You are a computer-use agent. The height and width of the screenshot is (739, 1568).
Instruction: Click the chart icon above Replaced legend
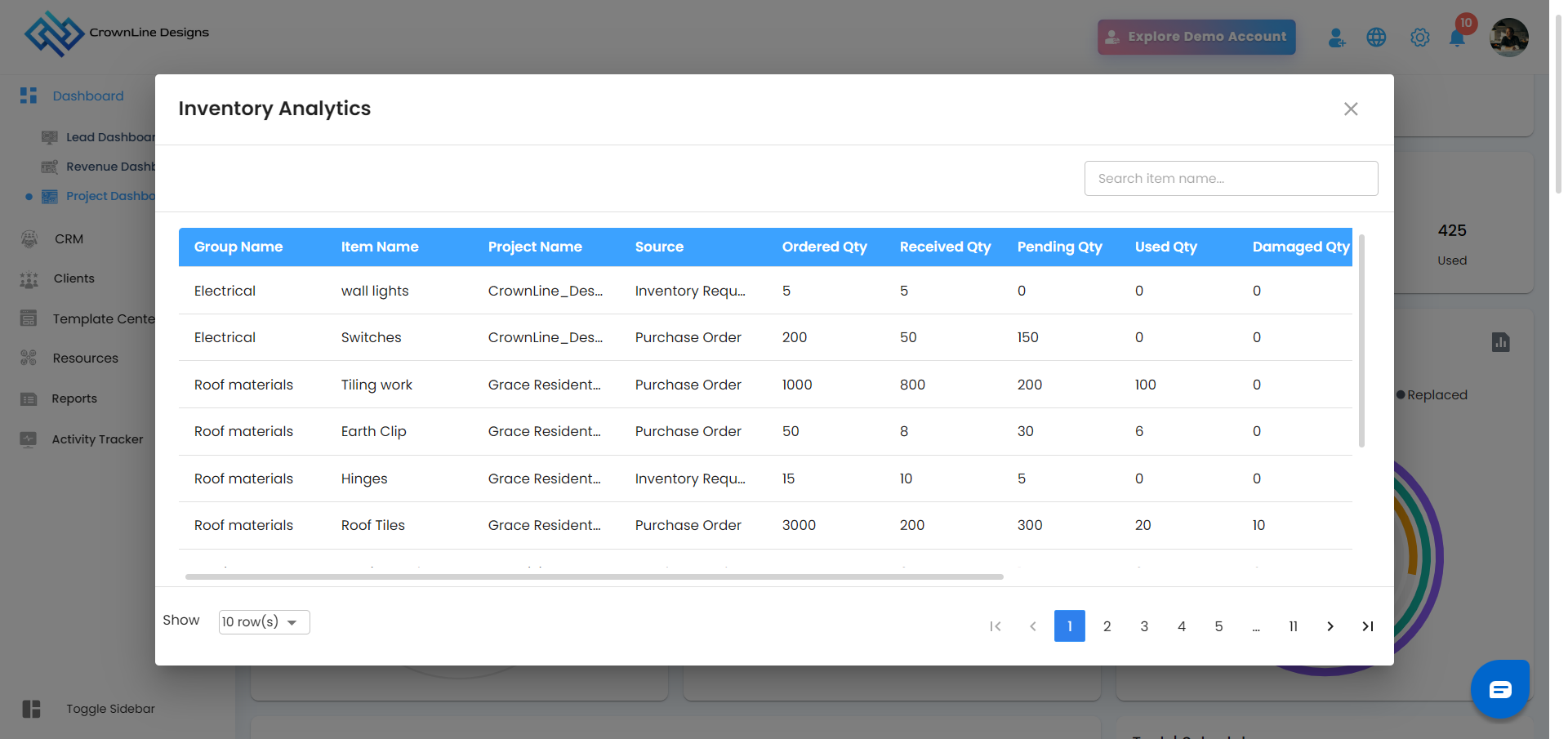[1500, 342]
